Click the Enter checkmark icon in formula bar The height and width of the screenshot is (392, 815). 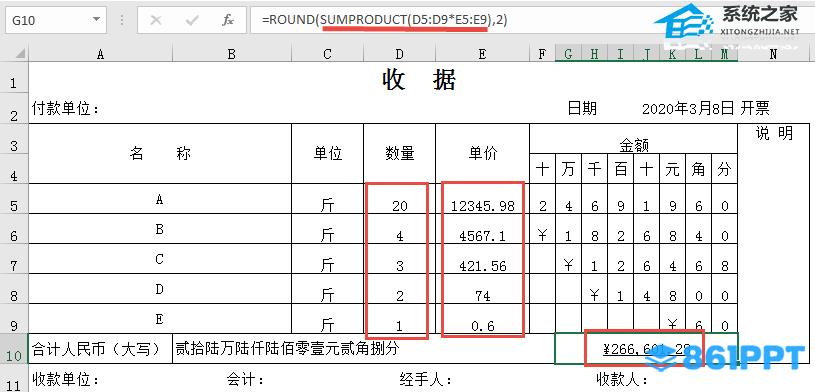(192, 20)
